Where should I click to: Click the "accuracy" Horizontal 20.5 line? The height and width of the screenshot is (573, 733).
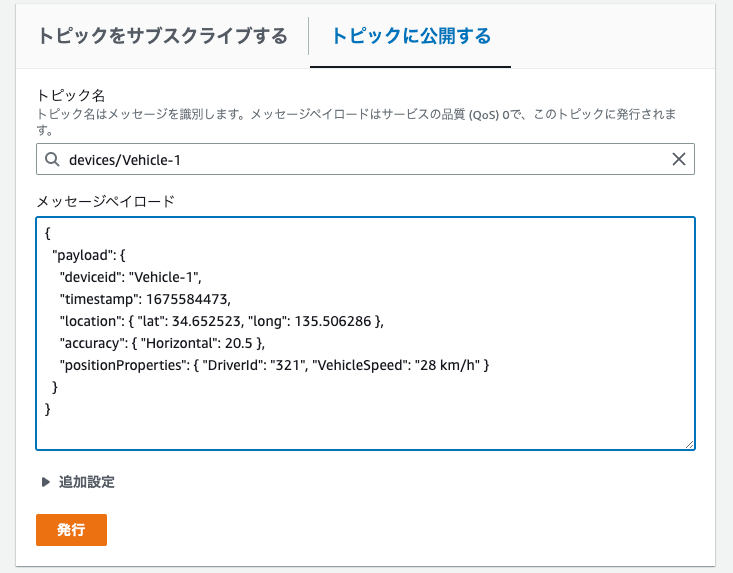pos(162,343)
